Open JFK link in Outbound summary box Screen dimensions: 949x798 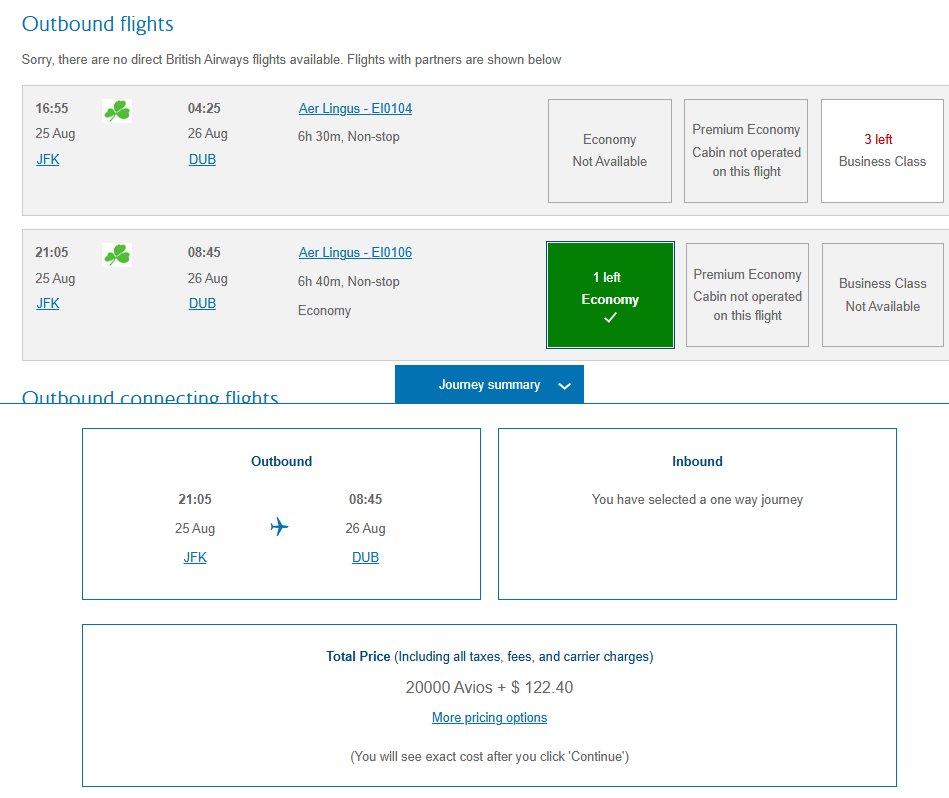click(195, 557)
